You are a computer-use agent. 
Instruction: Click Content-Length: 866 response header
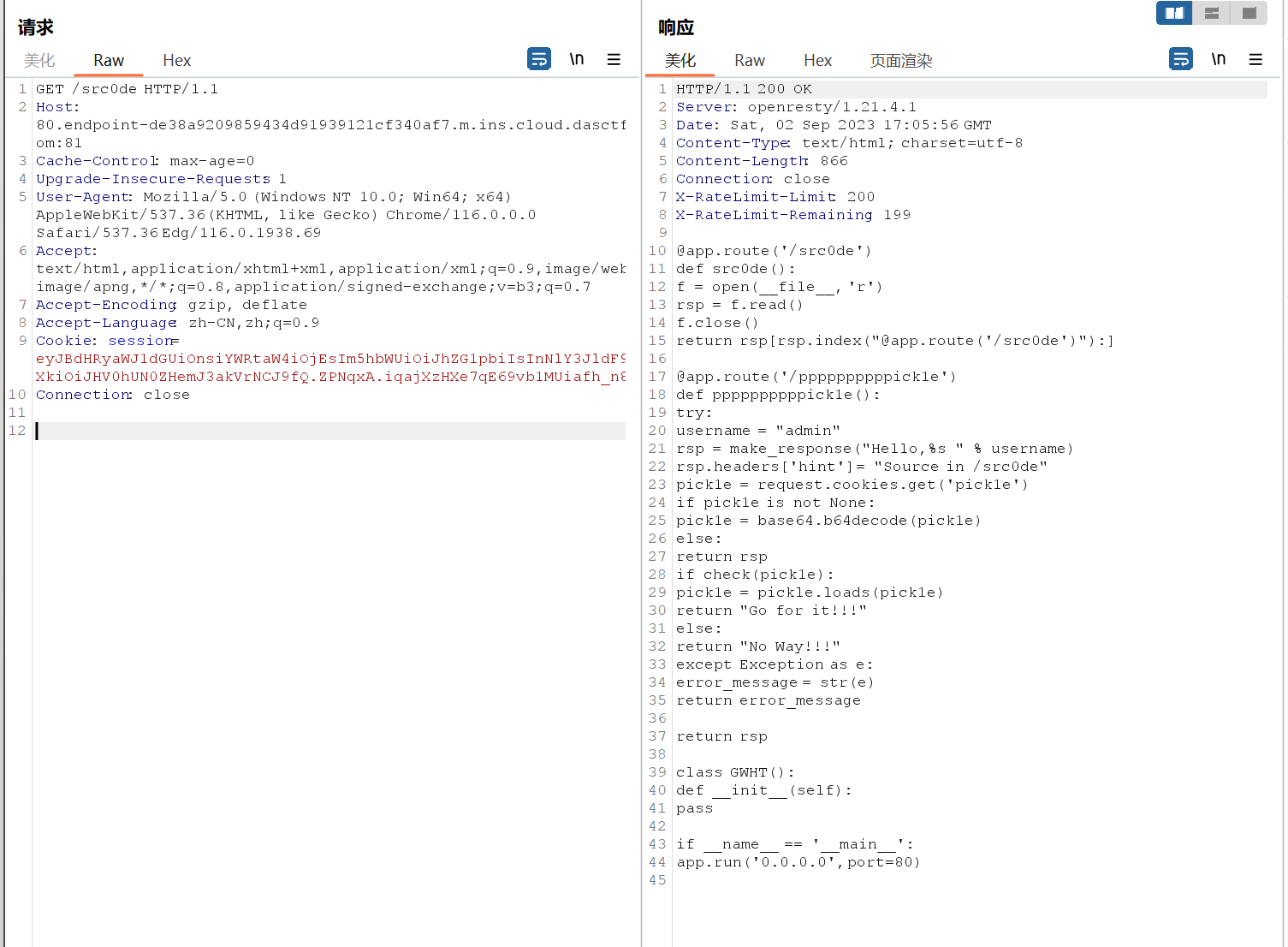(x=762, y=161)
